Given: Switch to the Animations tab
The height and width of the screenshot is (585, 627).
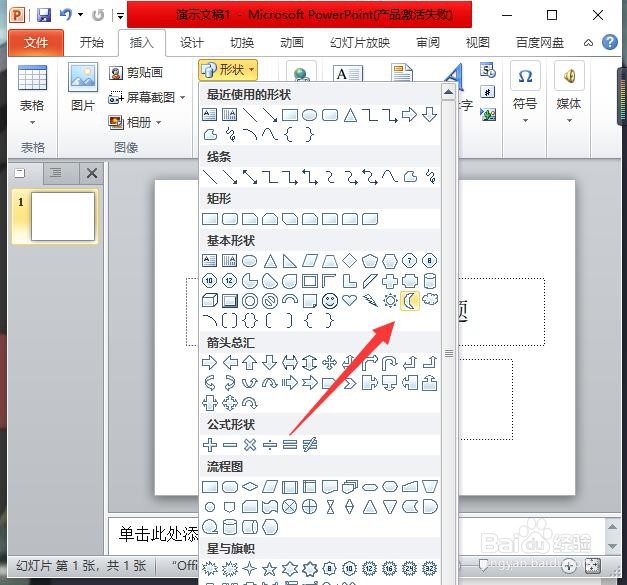Looking at the screenshot, I should pyautogui.click(x=292, y=42).
